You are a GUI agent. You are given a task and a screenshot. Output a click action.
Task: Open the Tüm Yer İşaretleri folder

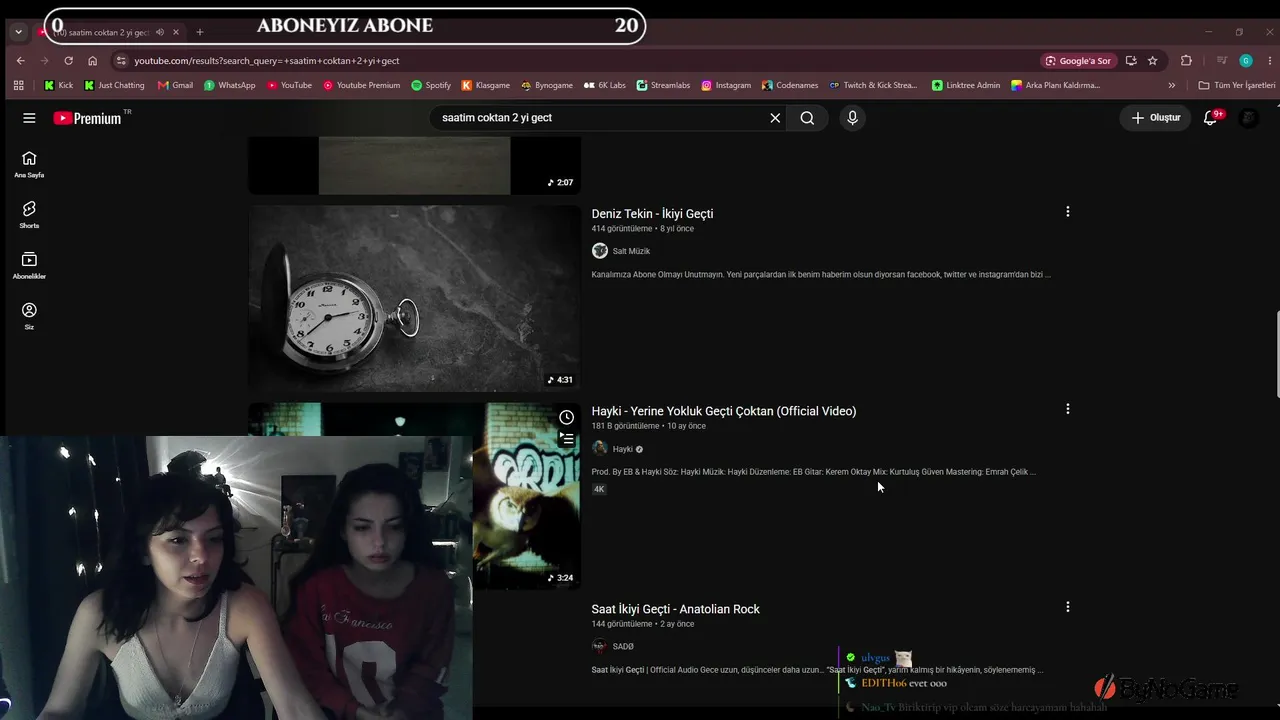(x=1237, y=85)
